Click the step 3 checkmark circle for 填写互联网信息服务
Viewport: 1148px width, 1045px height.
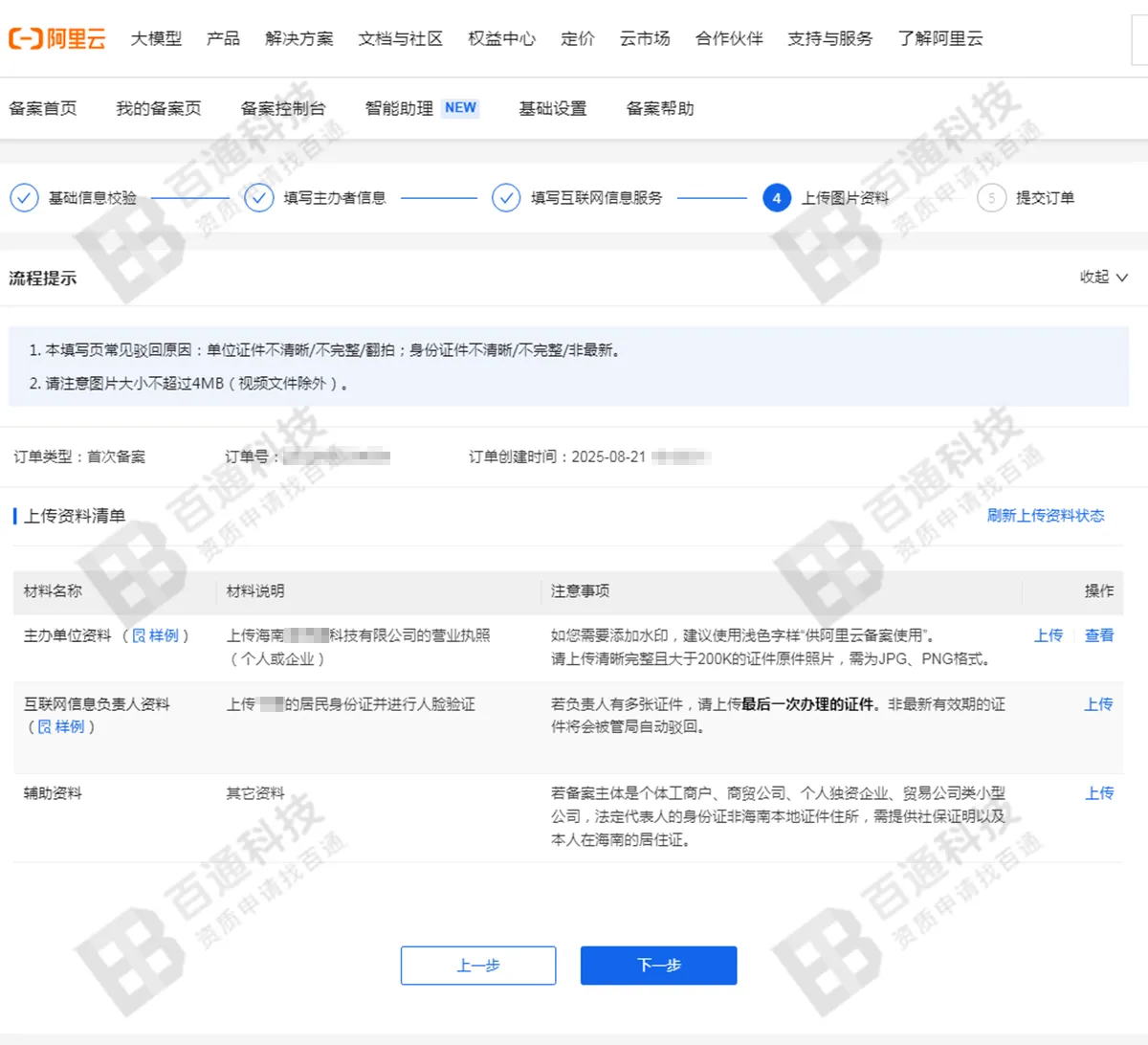tap(506, 198)
